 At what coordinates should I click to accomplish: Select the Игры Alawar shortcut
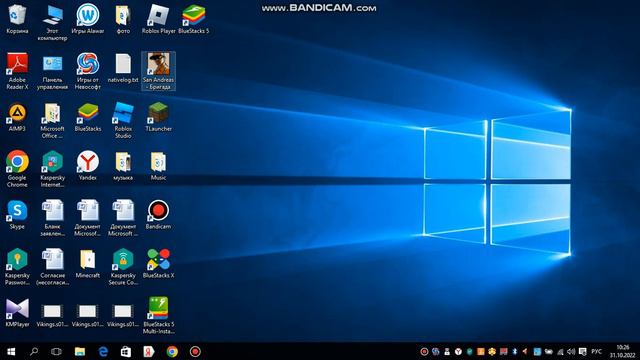(88, 20)
